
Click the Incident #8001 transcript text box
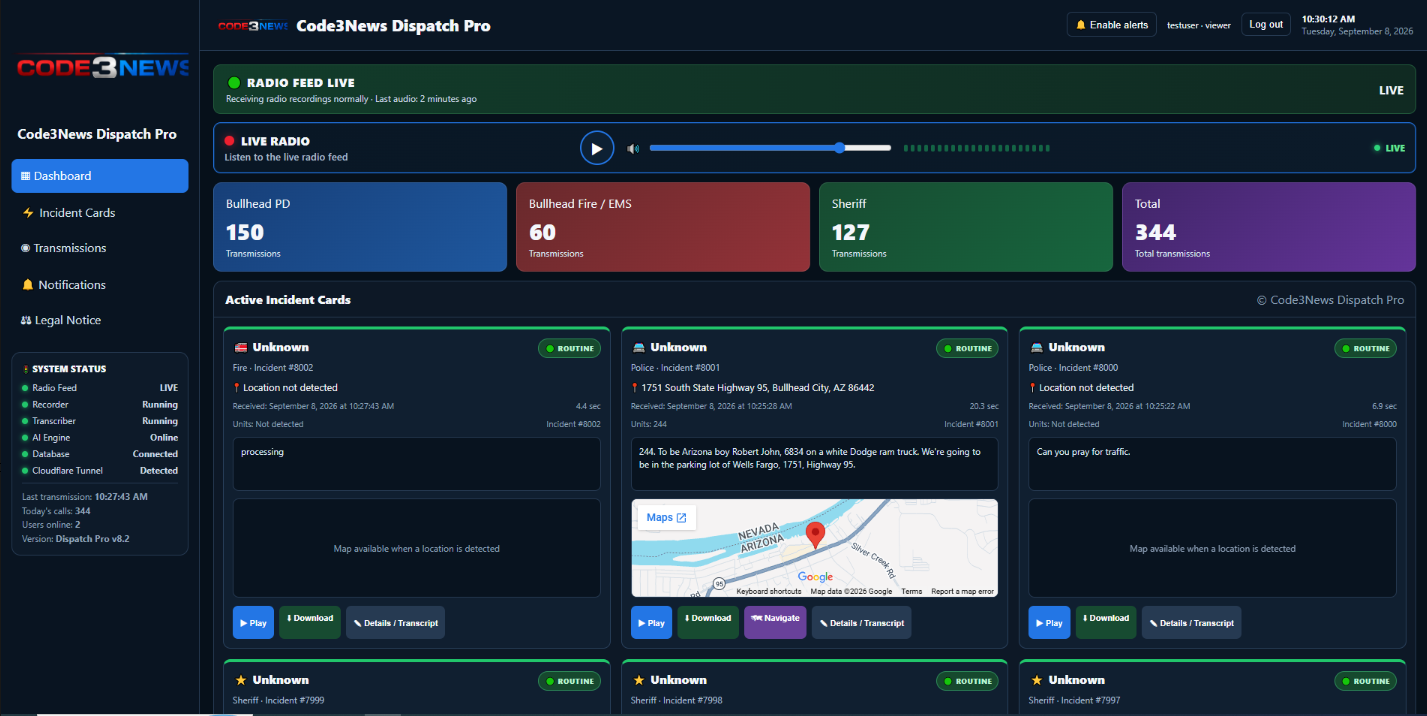(814, 464)
